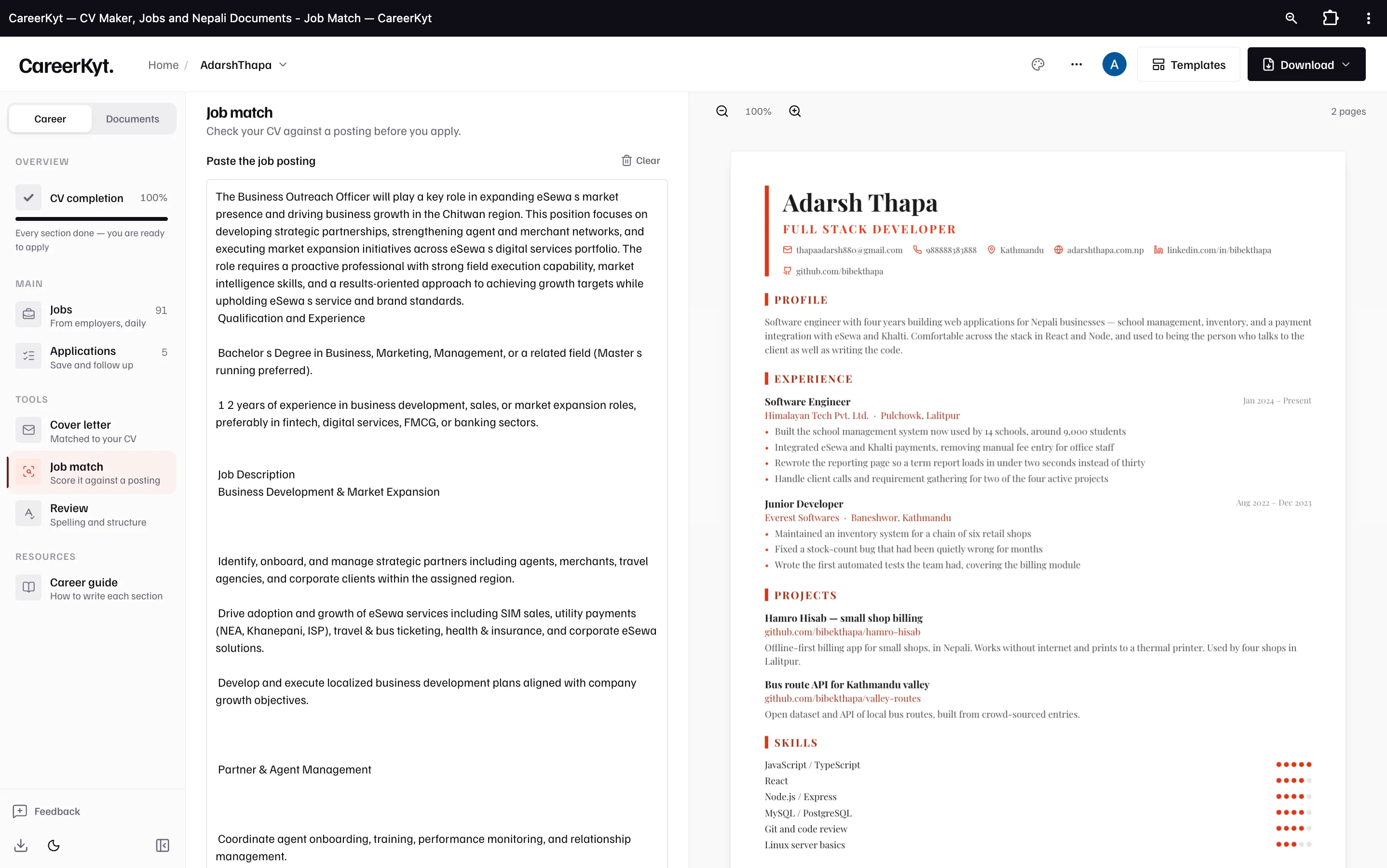The height and width of the screenshot is (868, 1387).
Task: Open the more options ellipsis in header
Action: [1076, 64]
